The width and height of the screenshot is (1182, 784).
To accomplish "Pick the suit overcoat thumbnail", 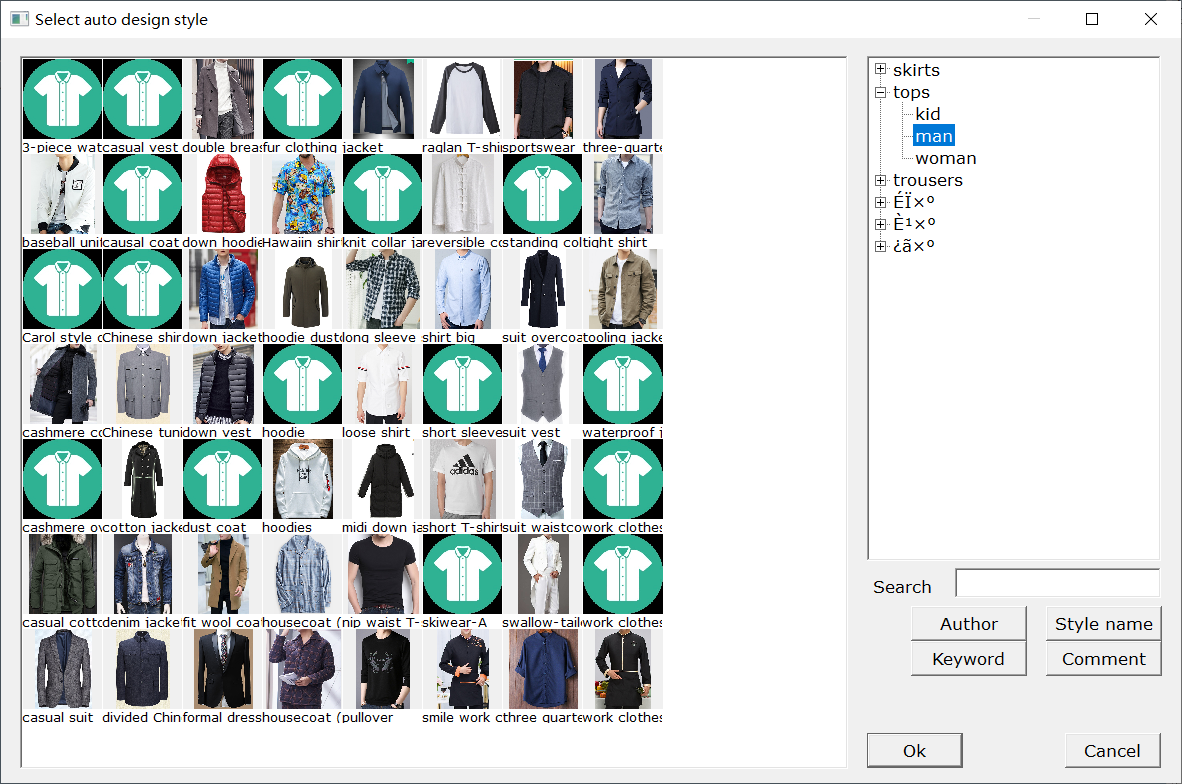I will pyautogui.click(x=543, y=289).
